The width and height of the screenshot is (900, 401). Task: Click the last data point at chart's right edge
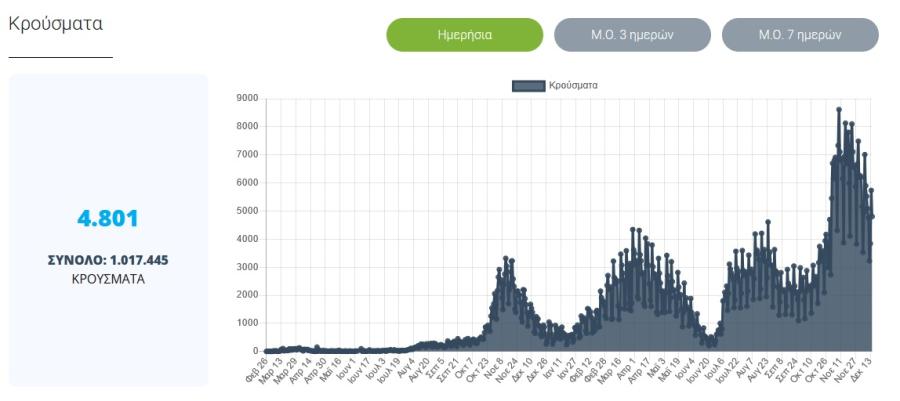(x=872, y=216)
